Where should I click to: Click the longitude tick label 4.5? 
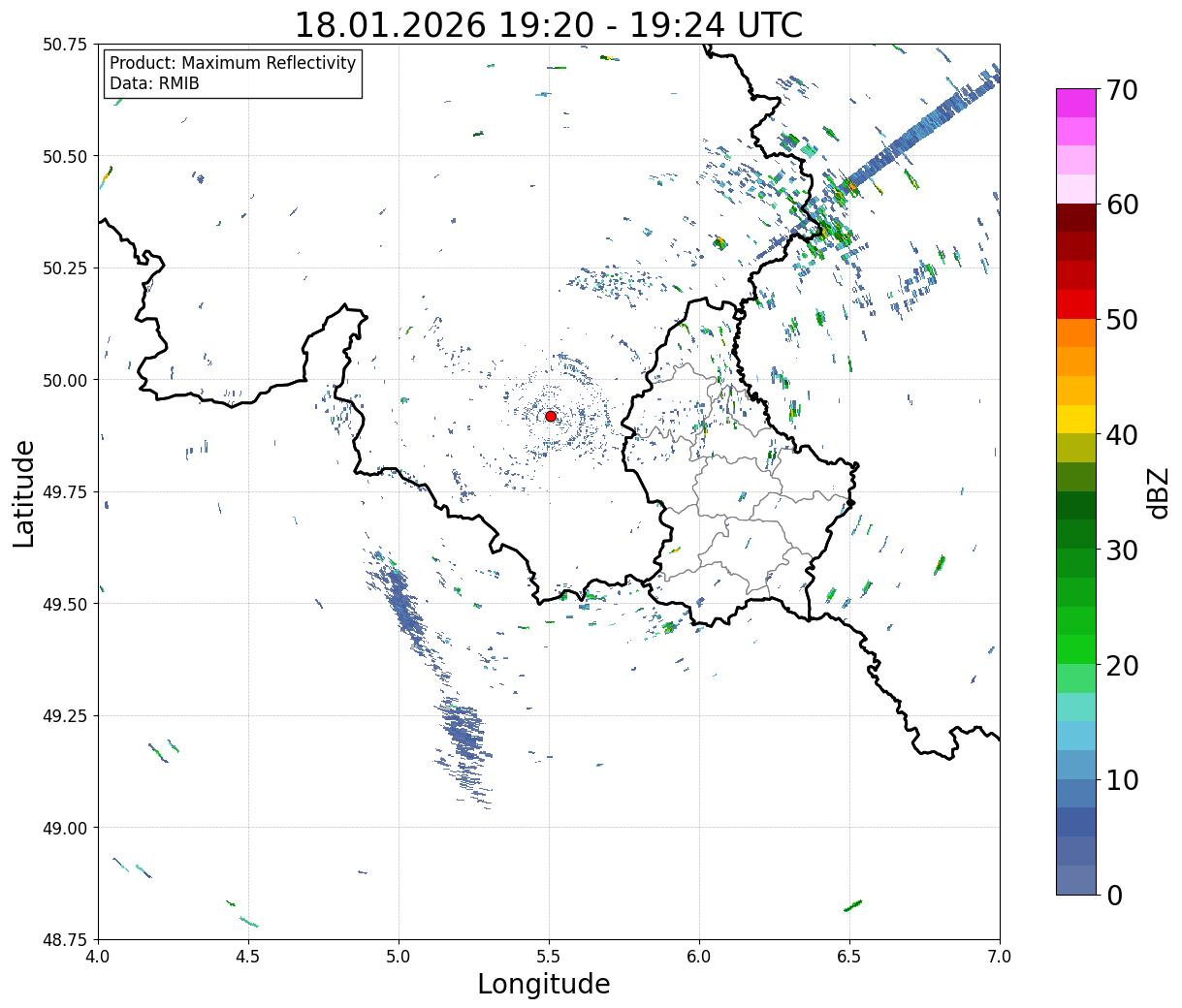click(x=248, y=957)
